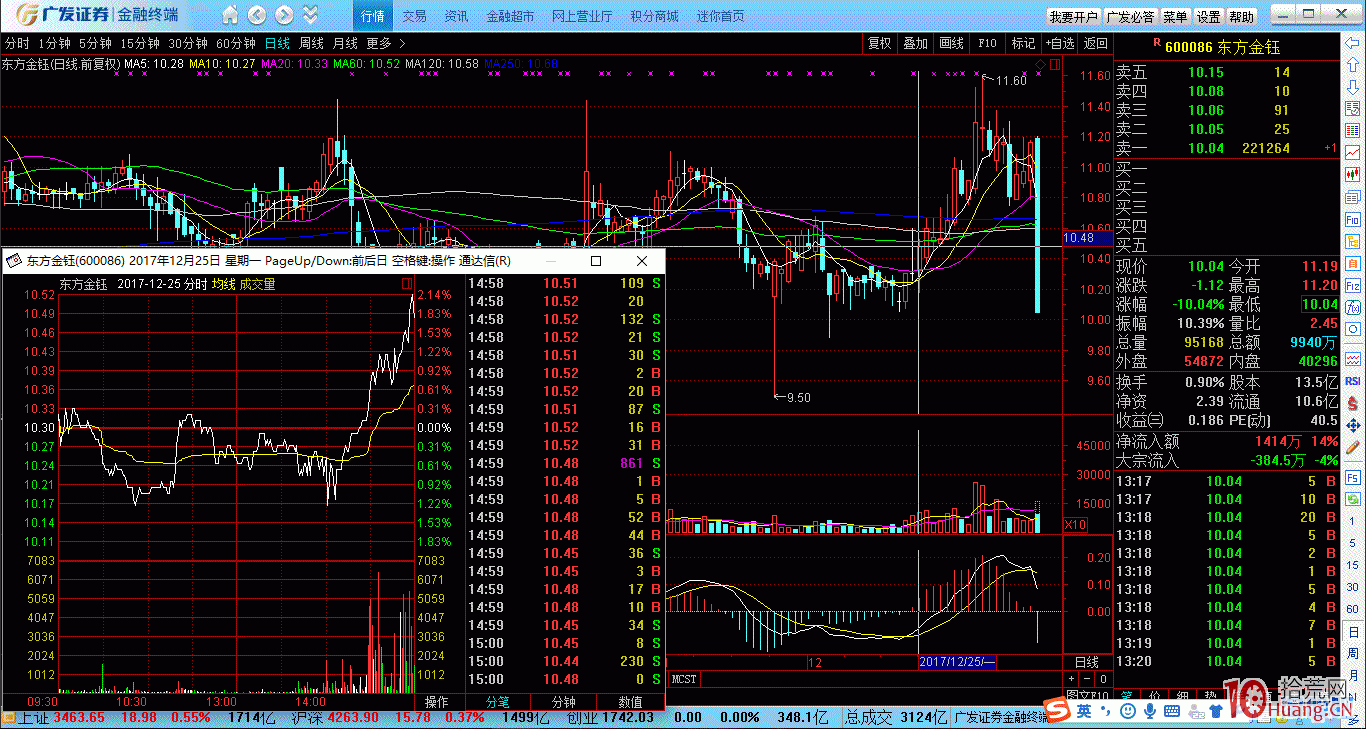The height and width of the screenshot is (729, 1366).
Task: Click the 广发必答 button
Action: pyautogui.click(x=1131, y=17)
